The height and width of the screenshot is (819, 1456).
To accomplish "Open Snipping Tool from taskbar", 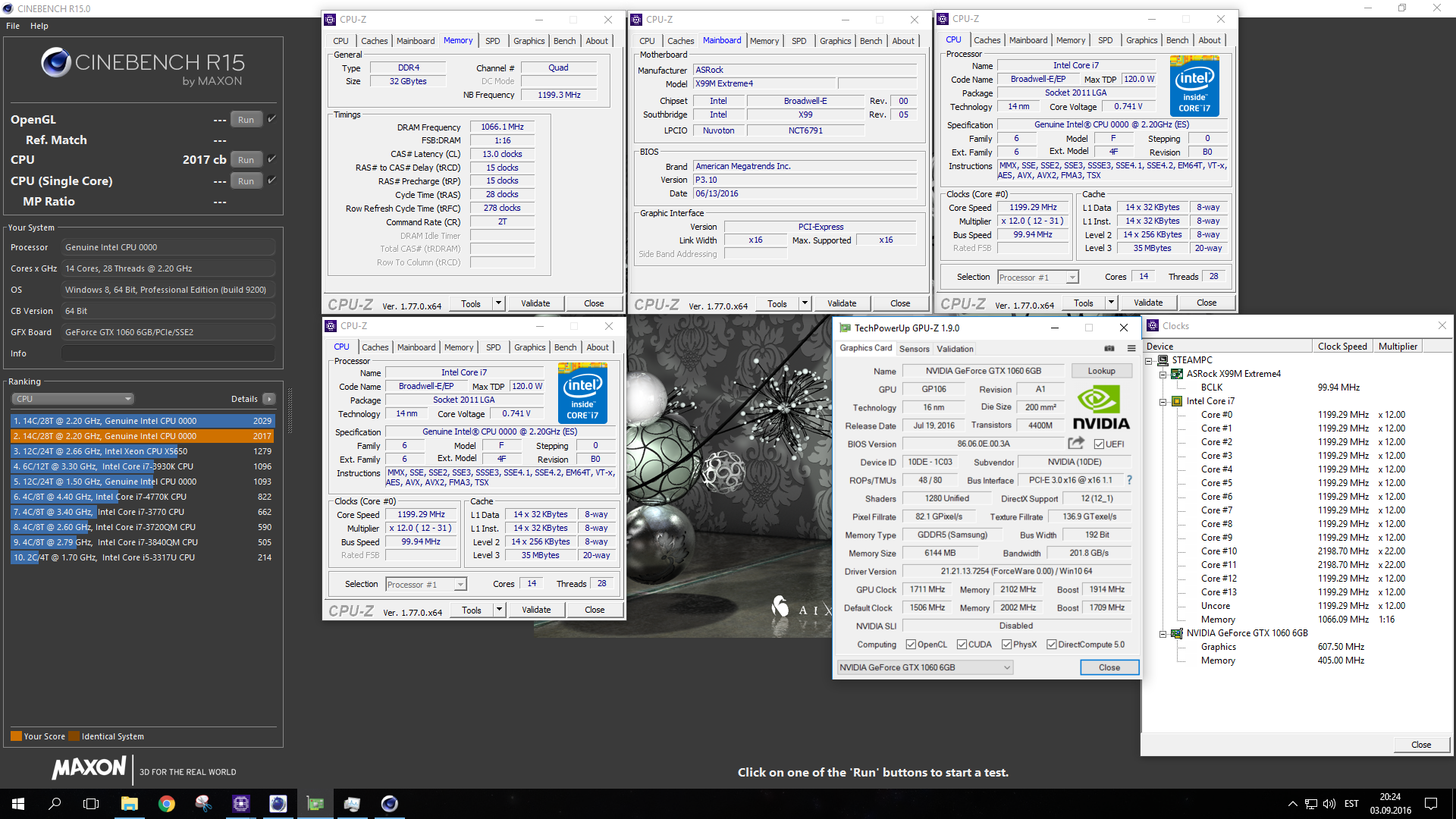I will click(203, 804).
